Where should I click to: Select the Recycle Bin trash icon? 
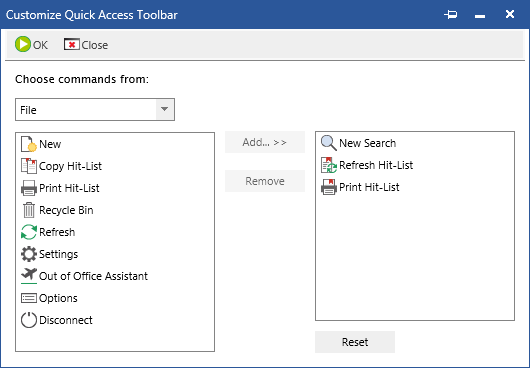click(29, 210)
